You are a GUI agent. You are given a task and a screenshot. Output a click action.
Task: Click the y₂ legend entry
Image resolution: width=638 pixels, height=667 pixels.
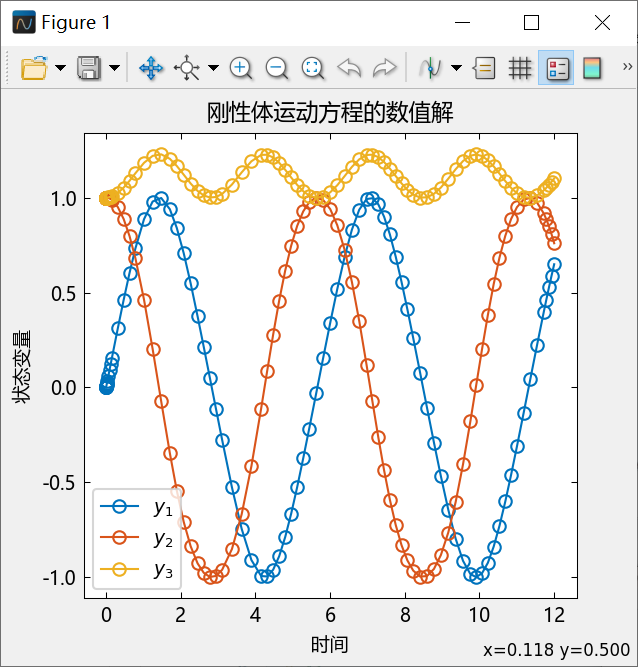click(x=137, y=538)
